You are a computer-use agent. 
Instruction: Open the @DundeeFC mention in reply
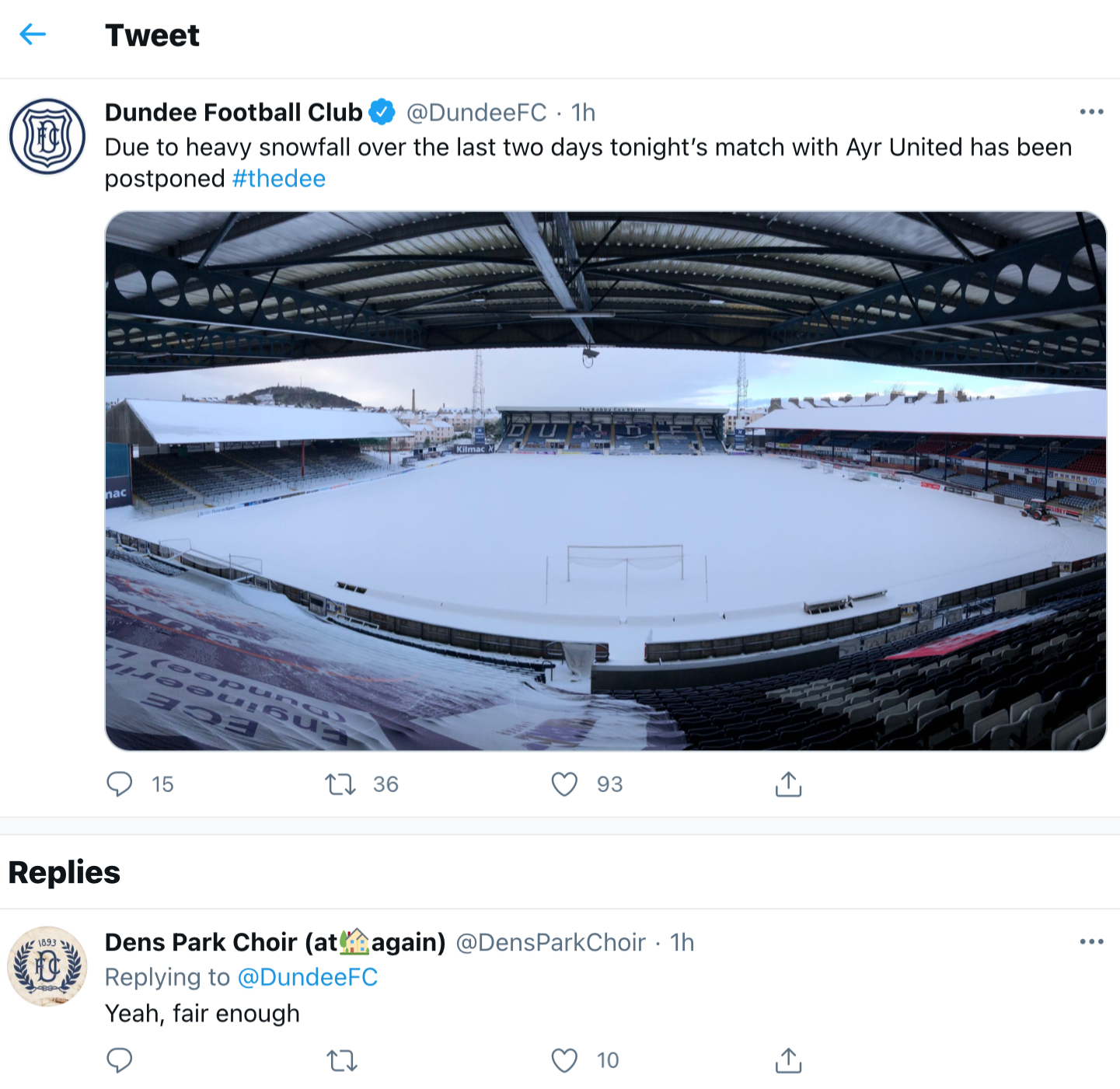pos(308,977)
